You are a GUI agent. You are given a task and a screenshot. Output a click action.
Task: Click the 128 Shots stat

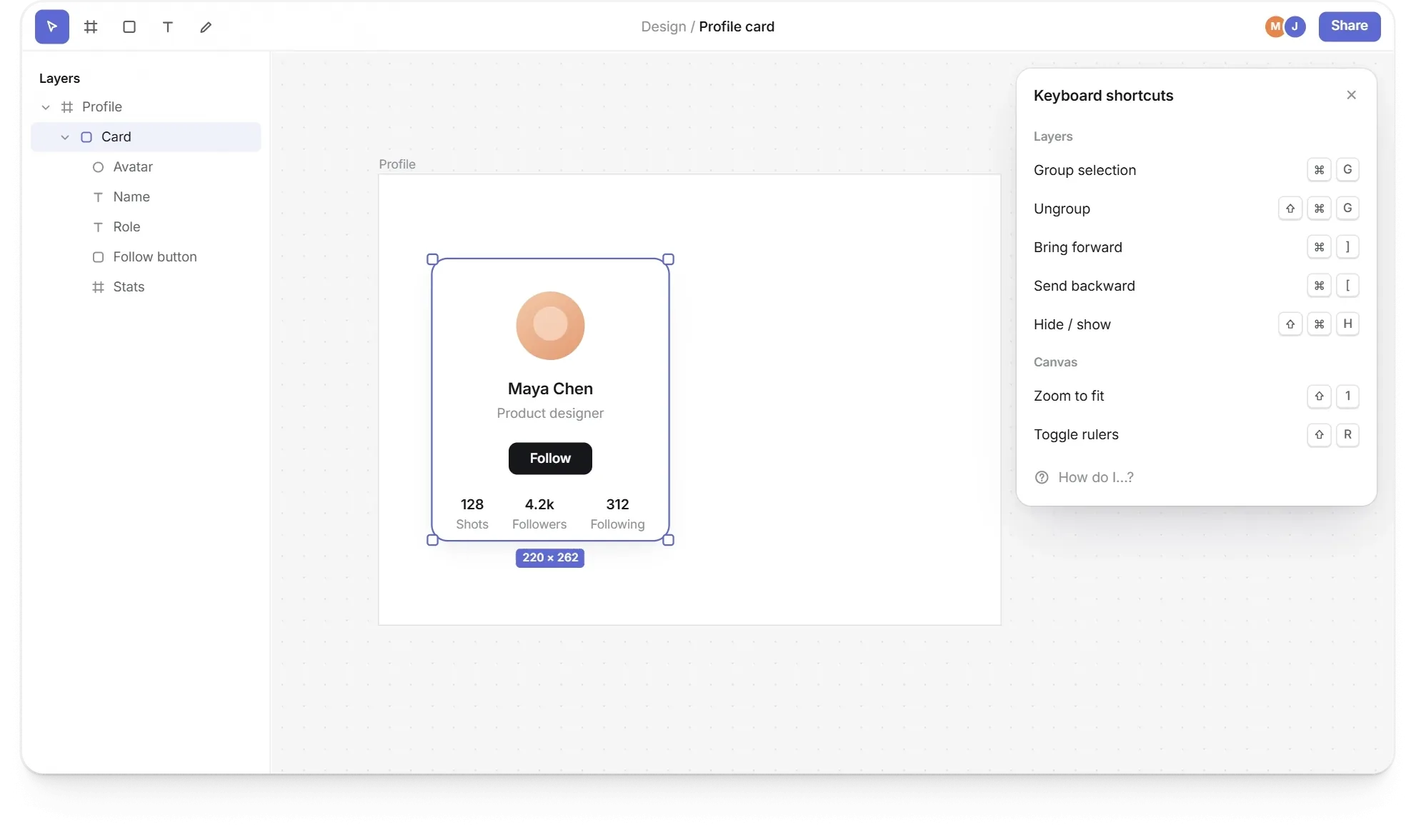(472, 514)
